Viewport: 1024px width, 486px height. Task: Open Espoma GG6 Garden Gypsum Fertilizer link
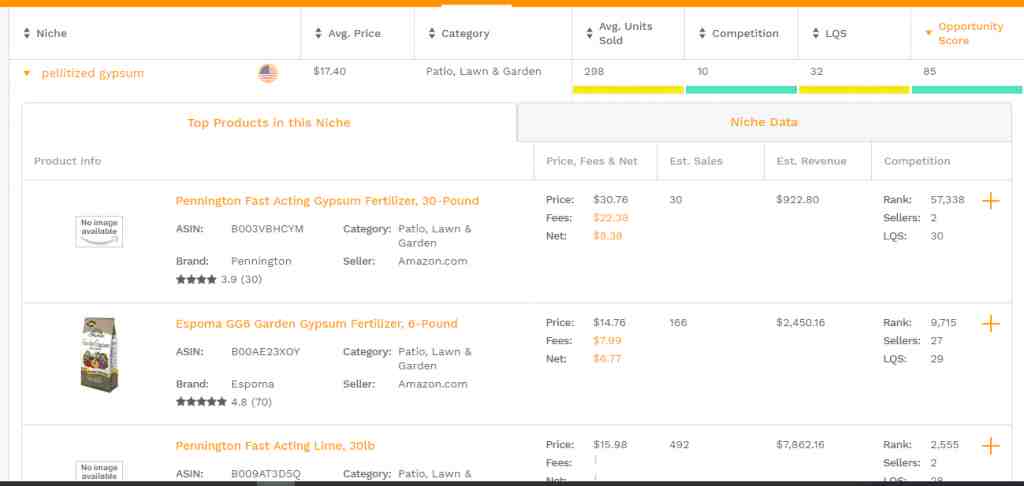[x=317, y=323]
